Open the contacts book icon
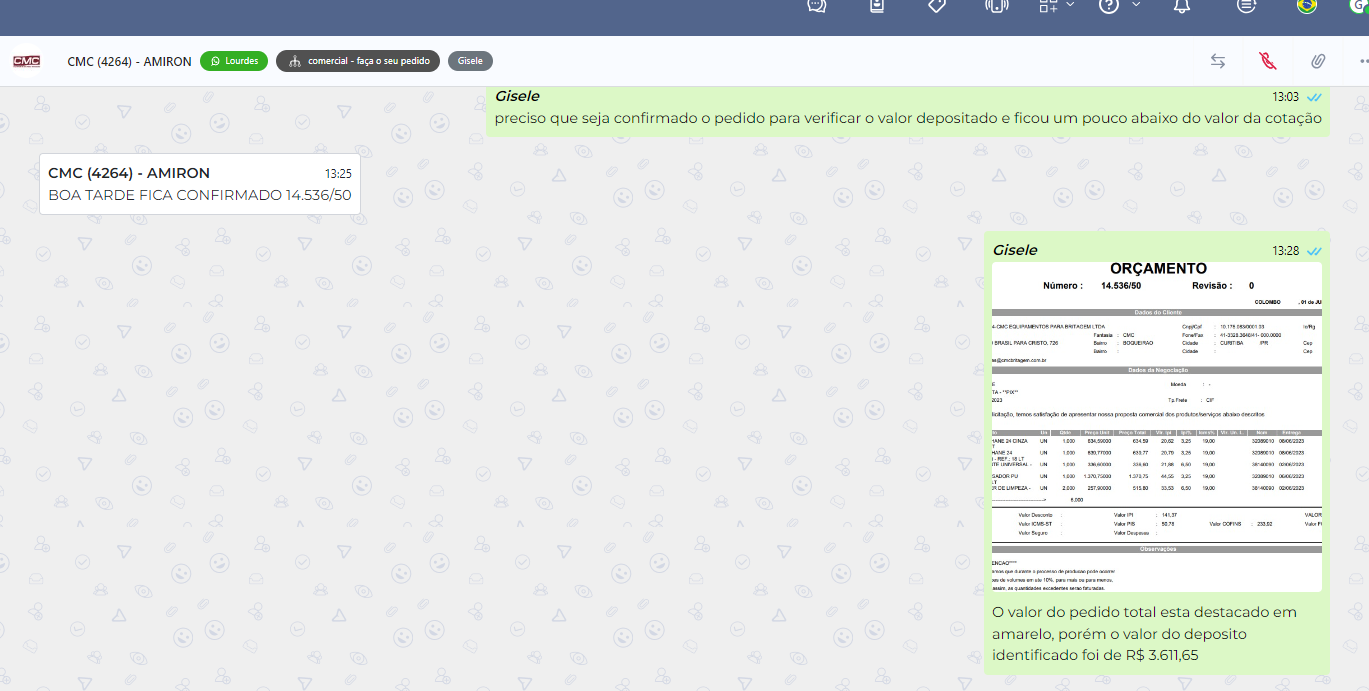 [x=877, y=6]
